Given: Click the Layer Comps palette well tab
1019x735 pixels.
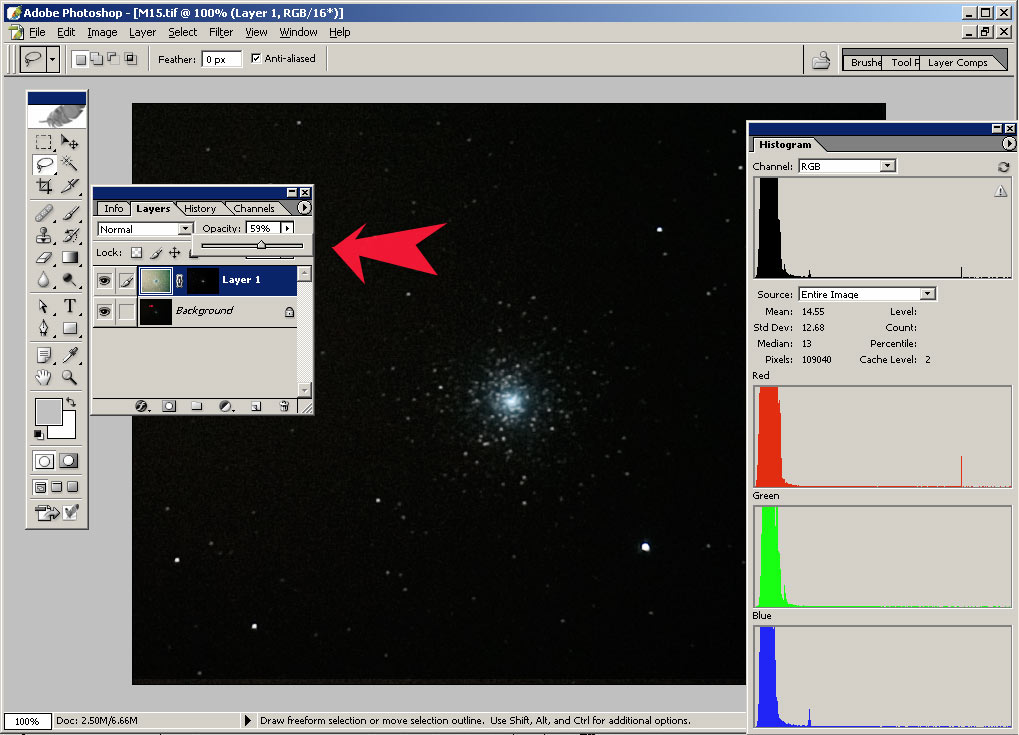Looking at the screenshot, I should point(957,62).
